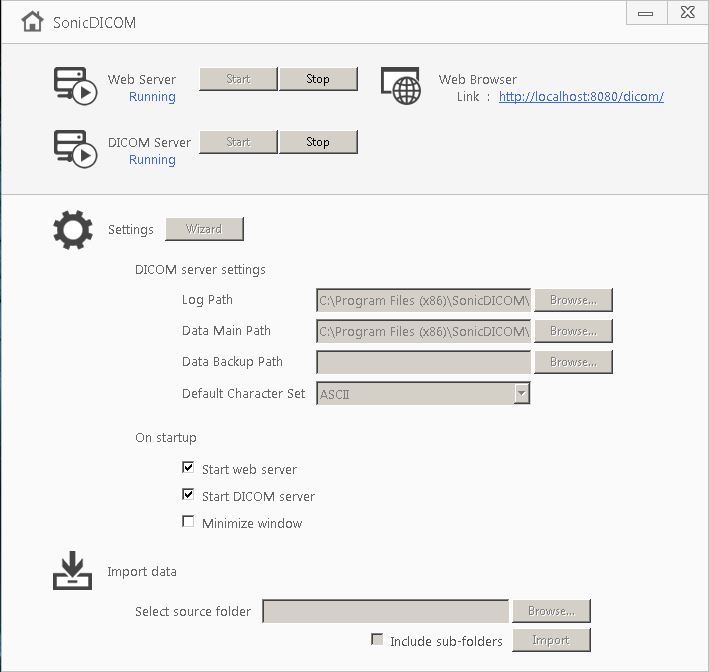This screenshot has width=709, height=672.
Task: Open the localhost:8080/dicom link
Action: [x=581, y=96]
